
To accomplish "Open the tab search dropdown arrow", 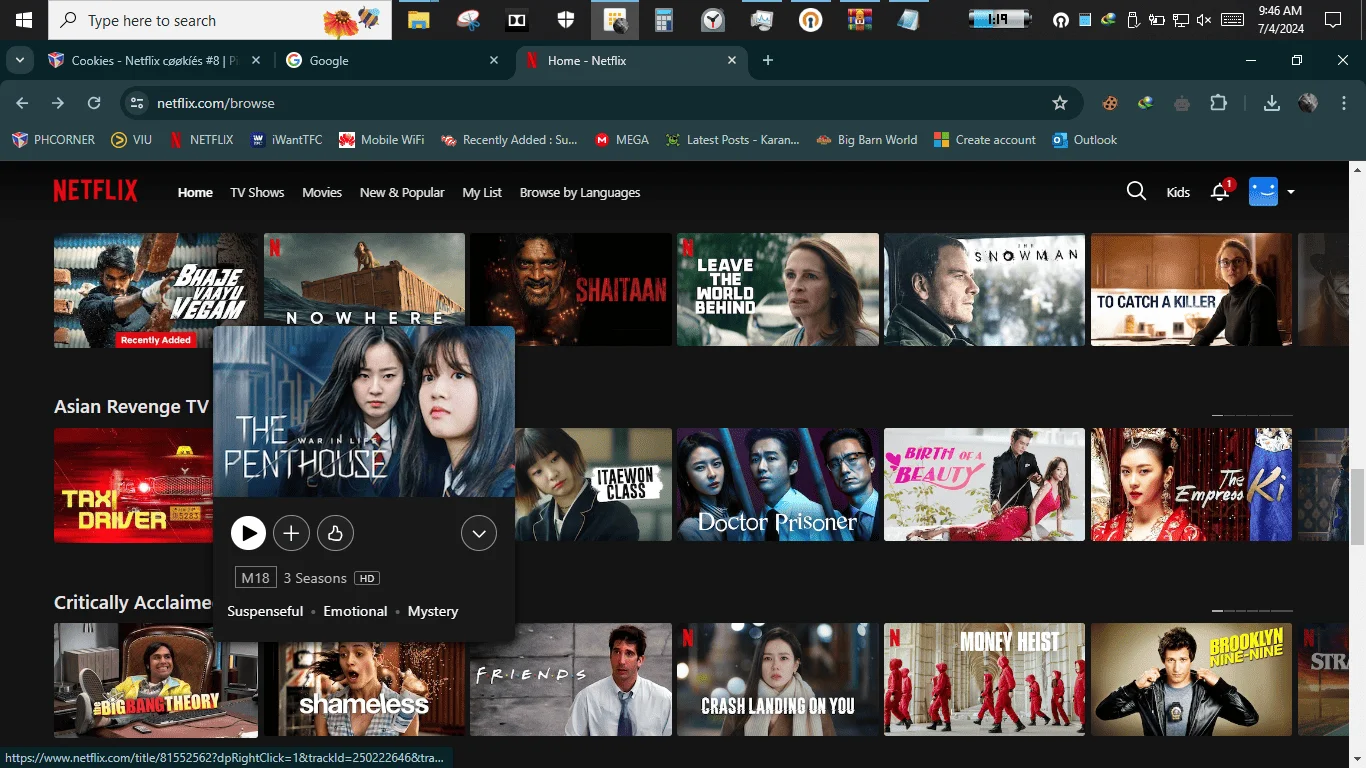I will point(20,60).
